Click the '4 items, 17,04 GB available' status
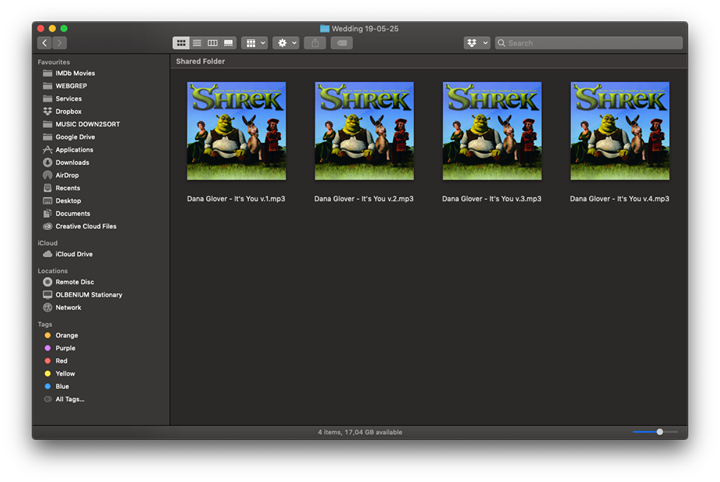720x482 pixels. [x=360, y=432]
